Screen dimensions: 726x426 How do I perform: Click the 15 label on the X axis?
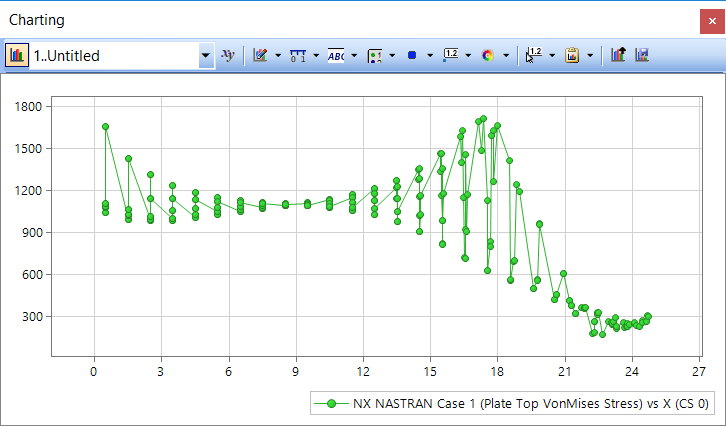tap(430, 371)
